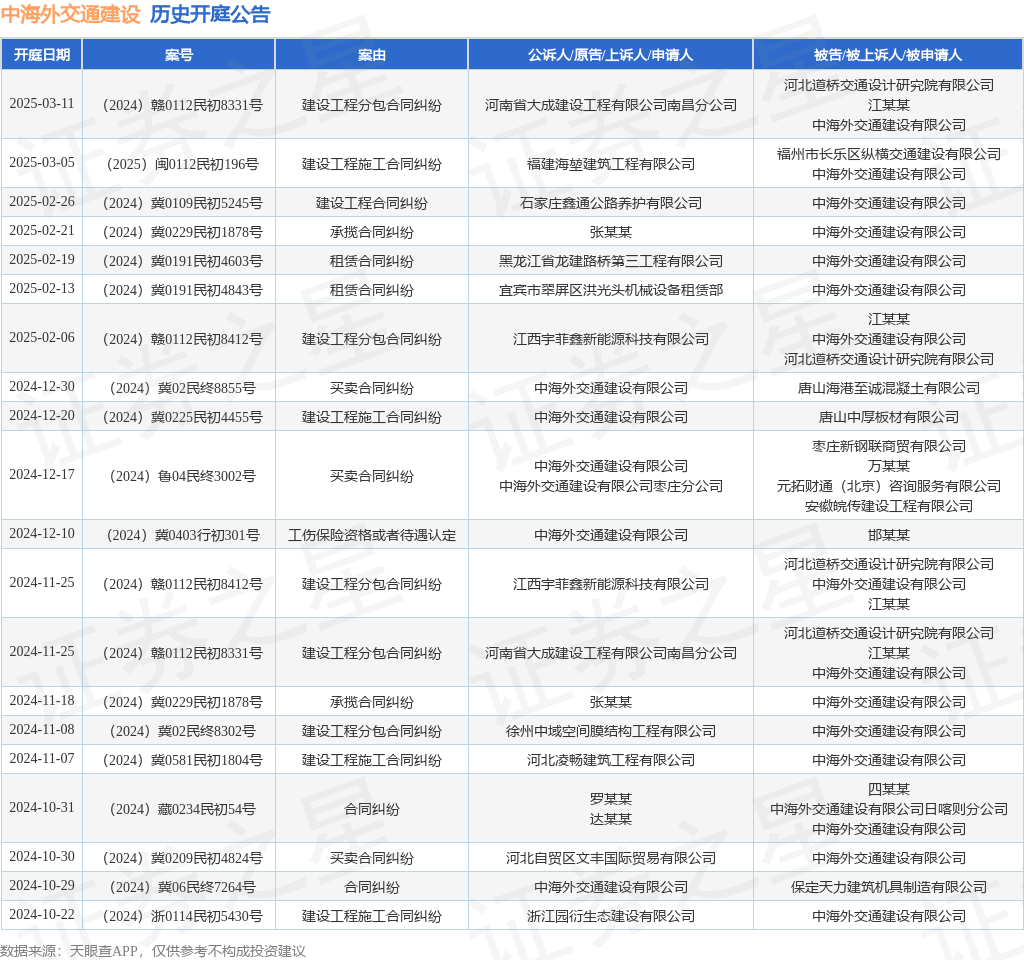This screenshot has height=960, width=1024.
Task: Click appellant 中海外交通建设有限公司枣庄分公司
Action: pyautogui.click(x=611, y=486)
